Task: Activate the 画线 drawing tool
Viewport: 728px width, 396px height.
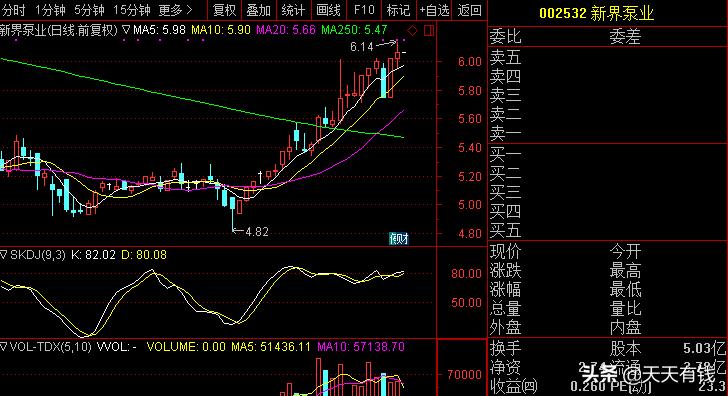Action: (328, 10)
